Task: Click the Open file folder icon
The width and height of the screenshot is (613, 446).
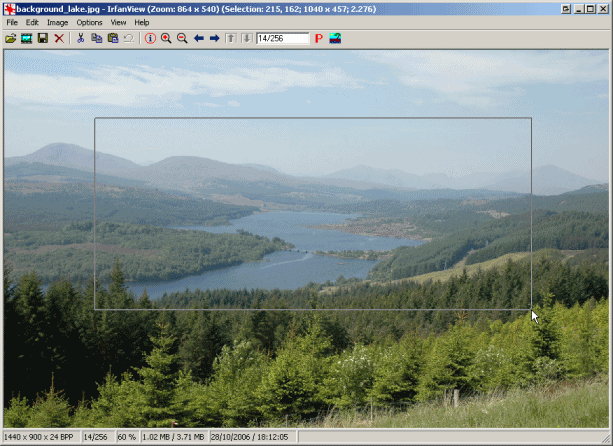Action: coord(10,38)
